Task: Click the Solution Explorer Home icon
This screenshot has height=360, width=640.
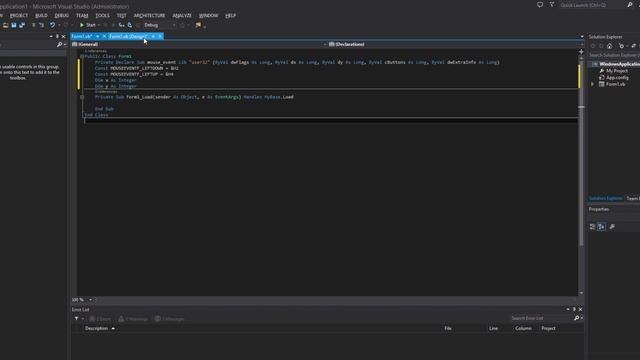Action: coord(609,46)
